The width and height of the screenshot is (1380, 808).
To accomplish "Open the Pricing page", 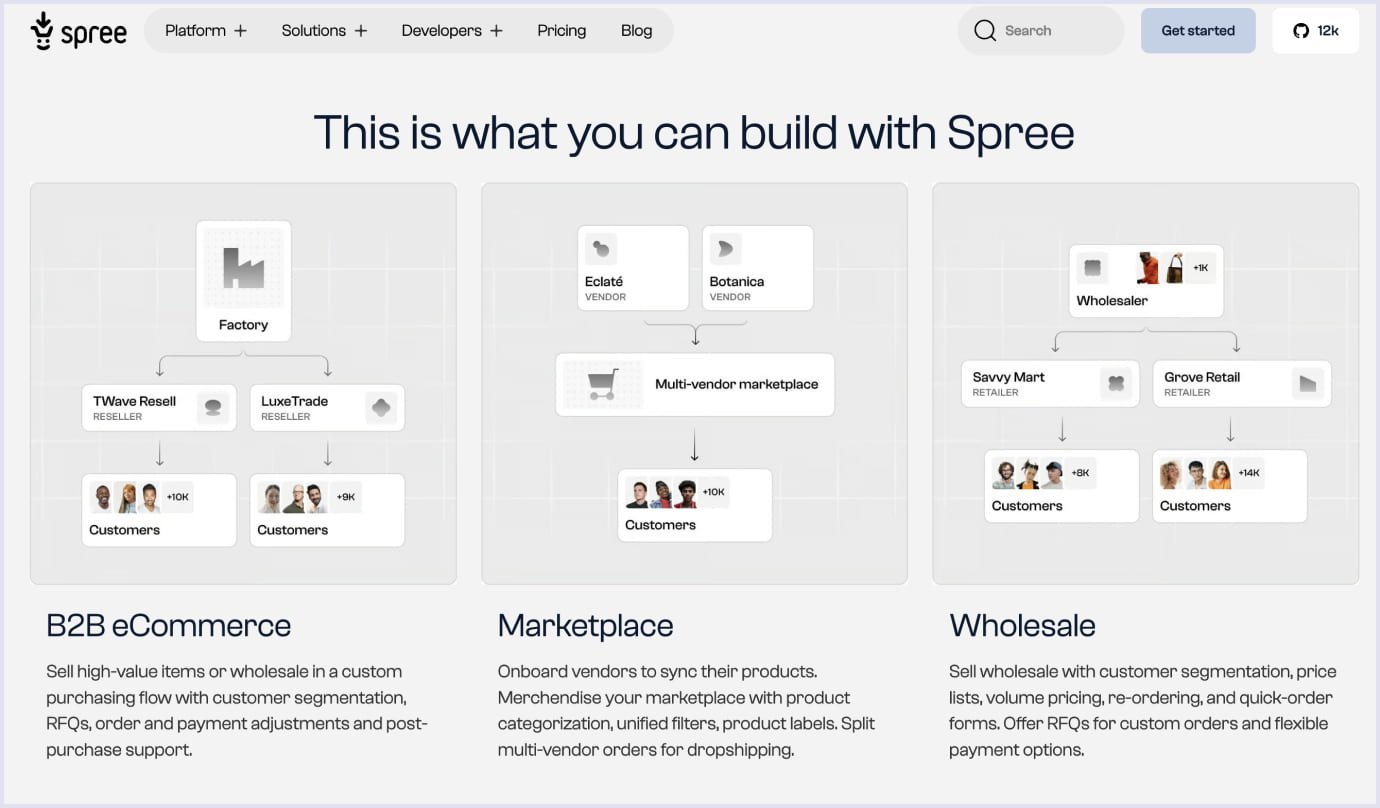I will (x=562, y=31).
